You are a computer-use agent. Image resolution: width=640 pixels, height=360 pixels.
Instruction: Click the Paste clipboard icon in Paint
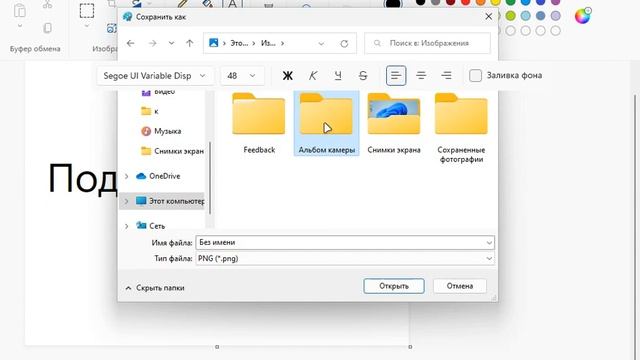click(x=19, y=11)
